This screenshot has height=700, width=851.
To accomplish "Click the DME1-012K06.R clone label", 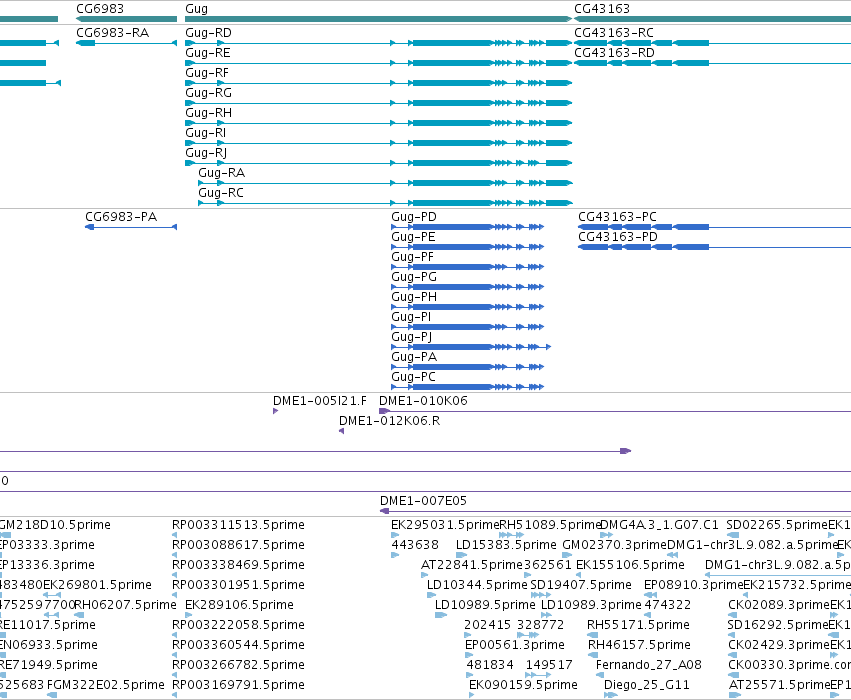I will click(390, 421).
